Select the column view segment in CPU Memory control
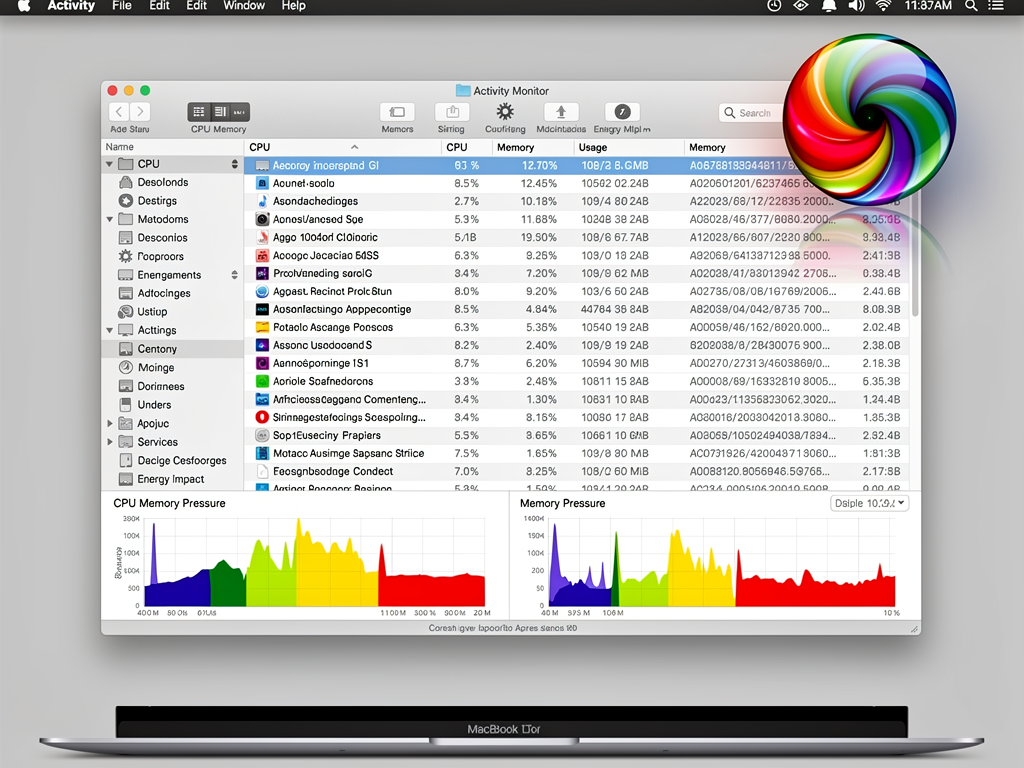 coord(220,112)
